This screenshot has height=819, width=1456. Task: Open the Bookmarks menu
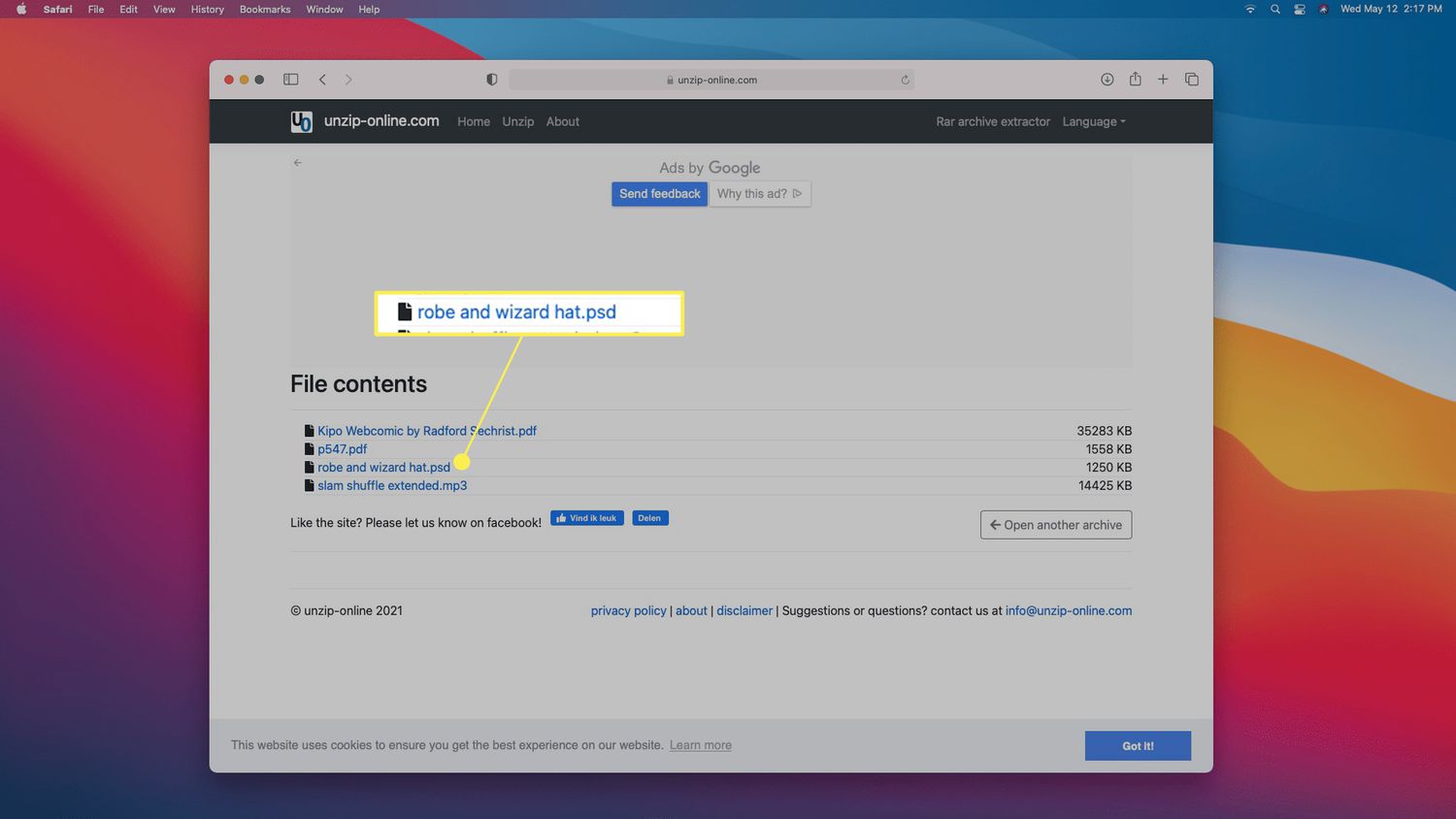coord(265,10)
